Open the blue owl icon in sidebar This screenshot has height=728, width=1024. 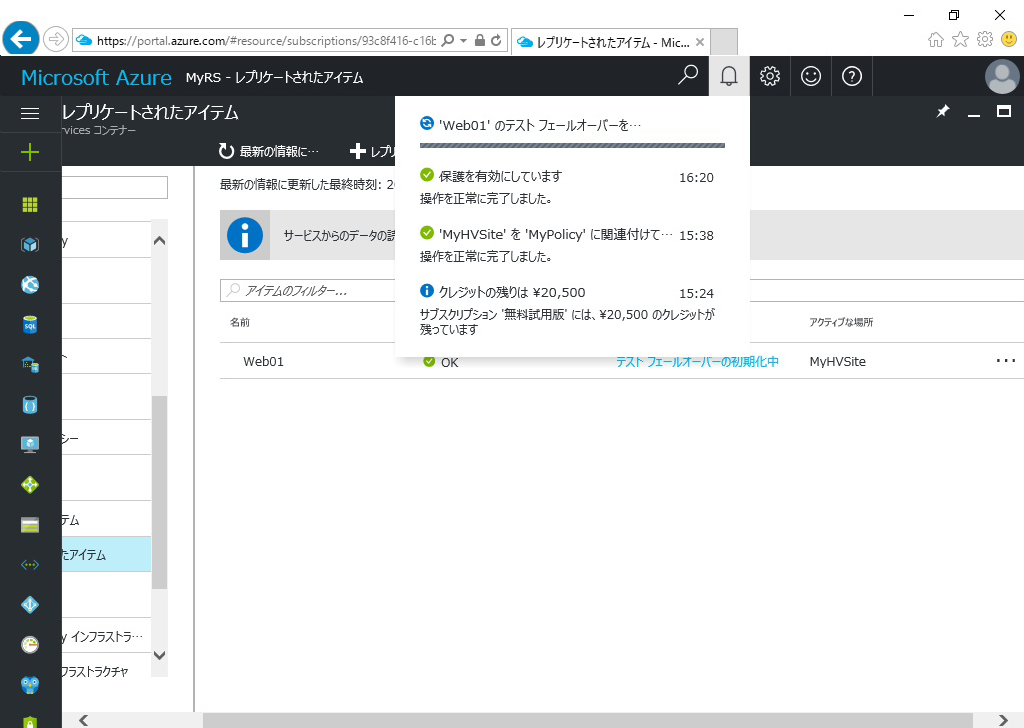30,684
